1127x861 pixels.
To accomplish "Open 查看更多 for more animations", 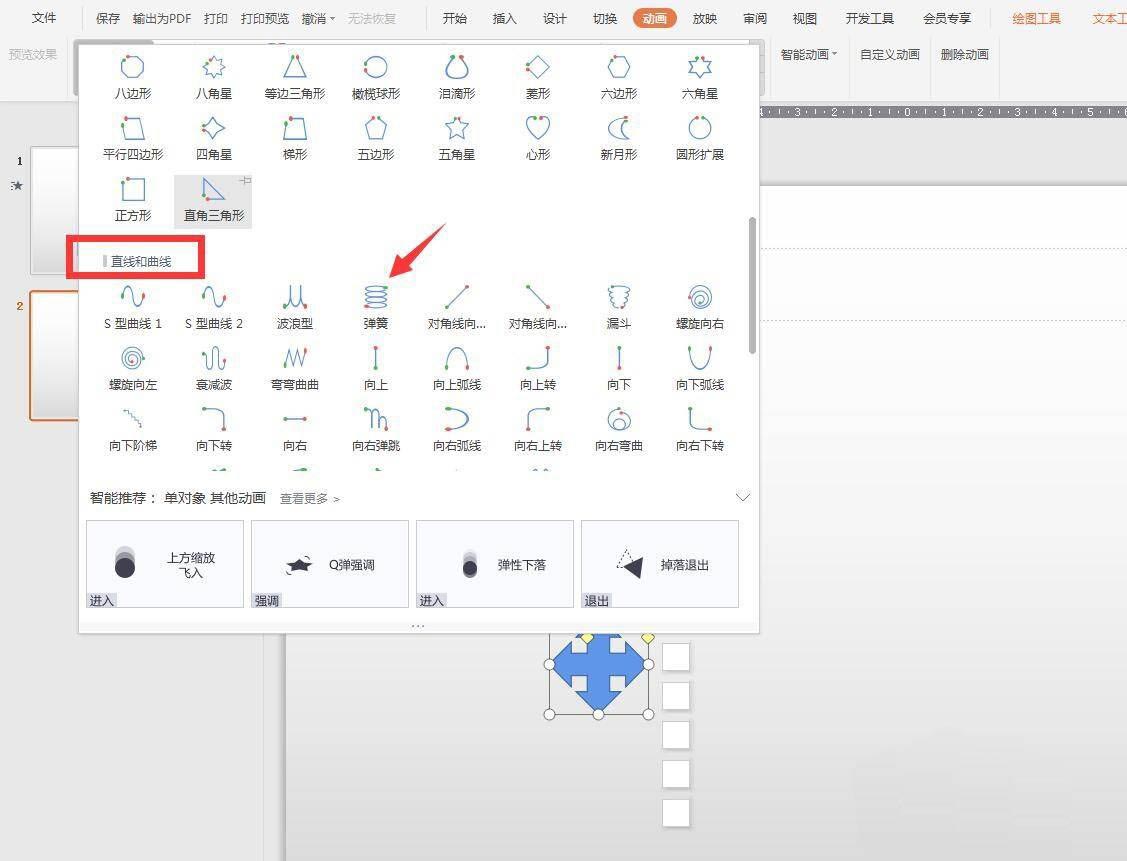I will [305, 497].
